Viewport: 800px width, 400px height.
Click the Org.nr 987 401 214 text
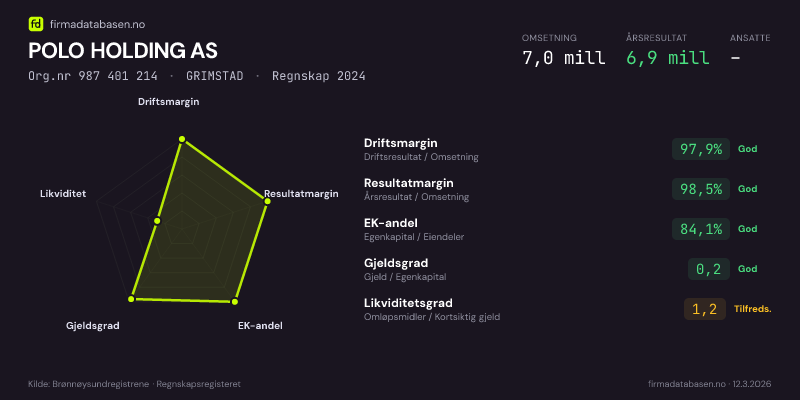point(93,76)
